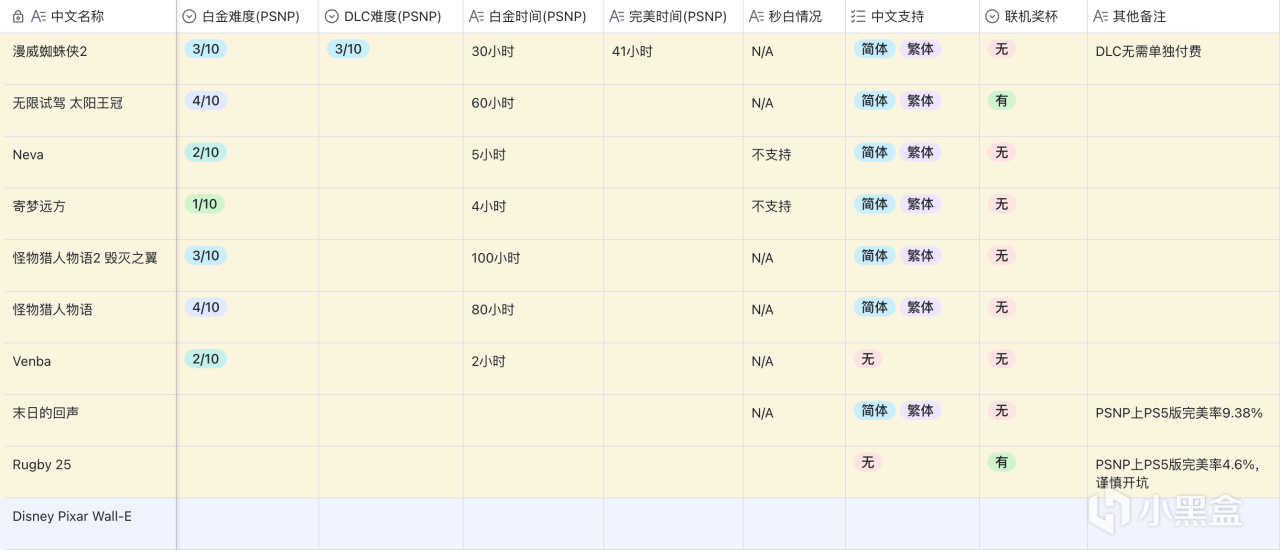Click the 100小时 白金时间 cell
The image size is (1280, 550).
point(533,266)
